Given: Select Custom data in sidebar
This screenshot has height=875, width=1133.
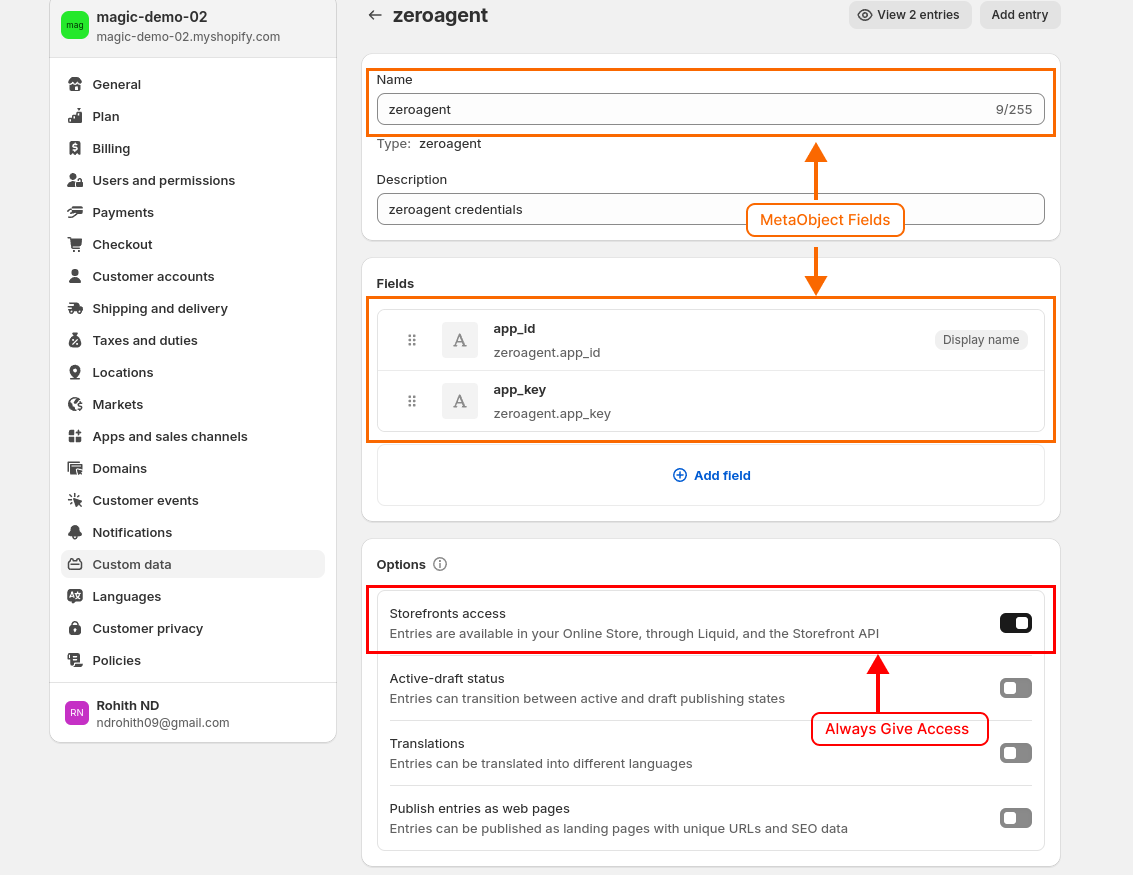Looking at the screenshot, I should (193, 564).
